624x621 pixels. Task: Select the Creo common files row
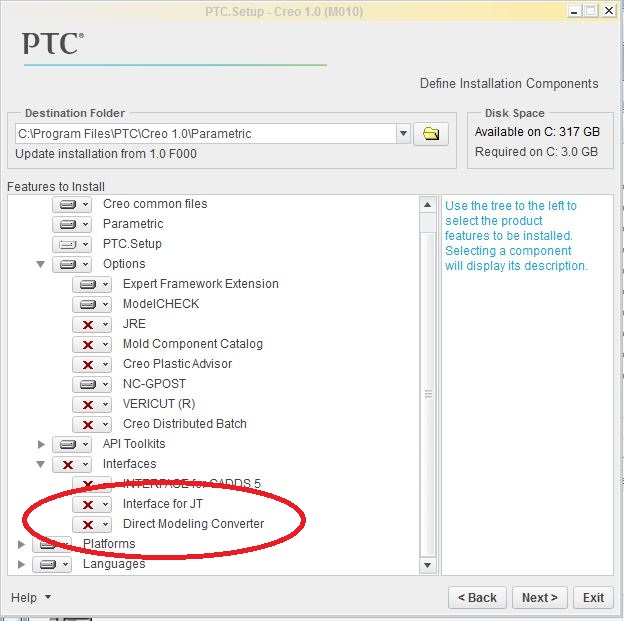tap(155, 204)
